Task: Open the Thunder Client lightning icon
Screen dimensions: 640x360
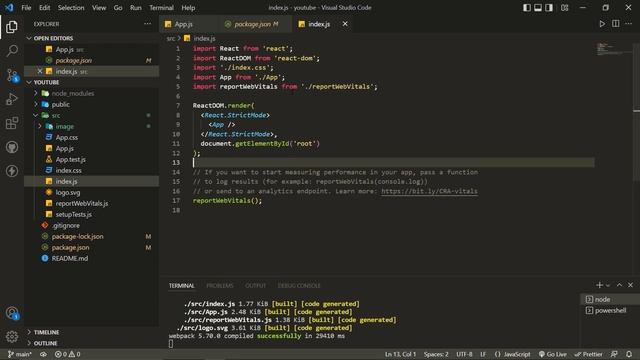Action: tap(12, 171)
